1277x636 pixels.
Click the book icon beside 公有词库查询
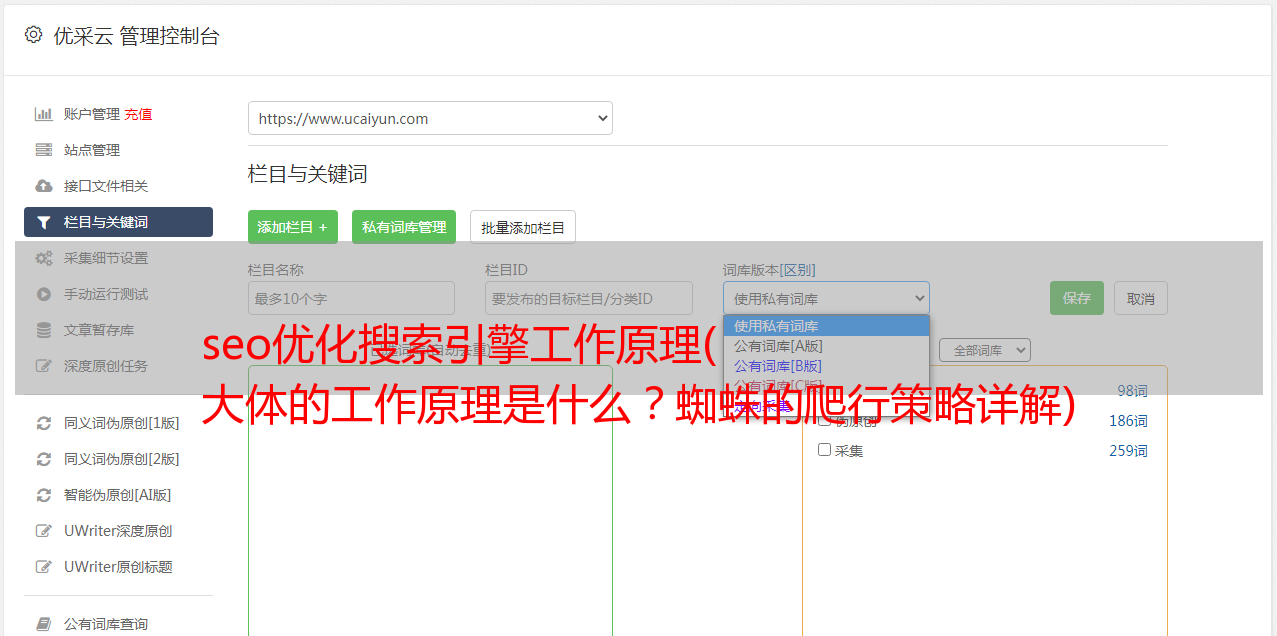click(44, 624)
